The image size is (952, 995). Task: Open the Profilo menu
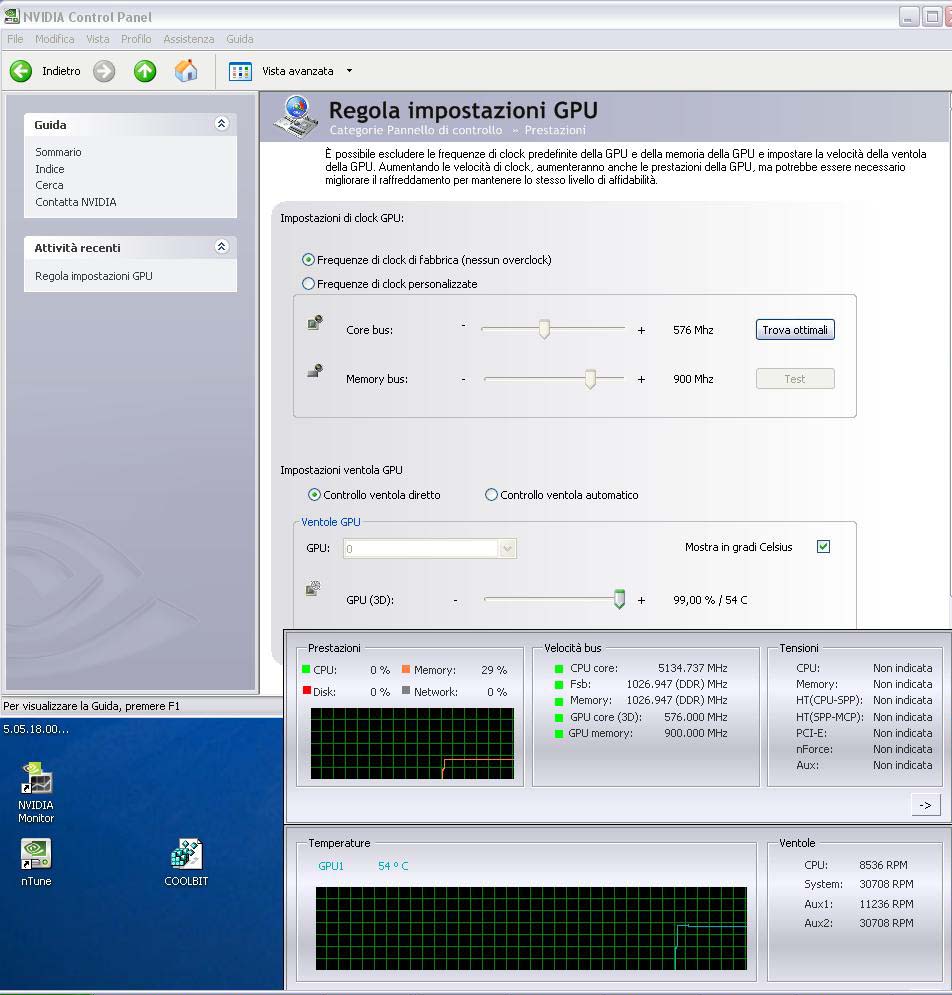click(136, 39)
